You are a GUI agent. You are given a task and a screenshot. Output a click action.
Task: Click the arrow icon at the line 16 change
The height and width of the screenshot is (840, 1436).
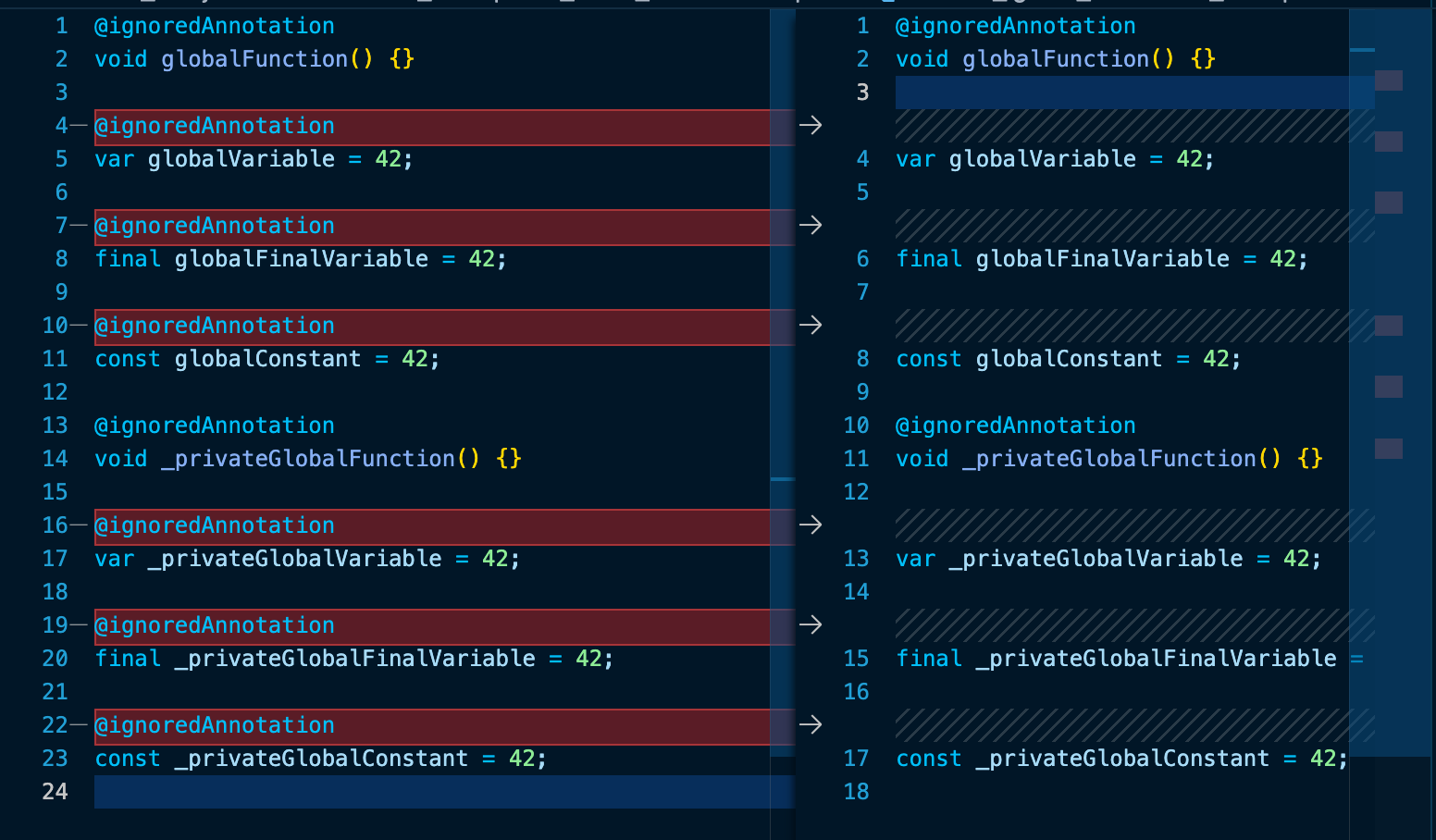811,525
